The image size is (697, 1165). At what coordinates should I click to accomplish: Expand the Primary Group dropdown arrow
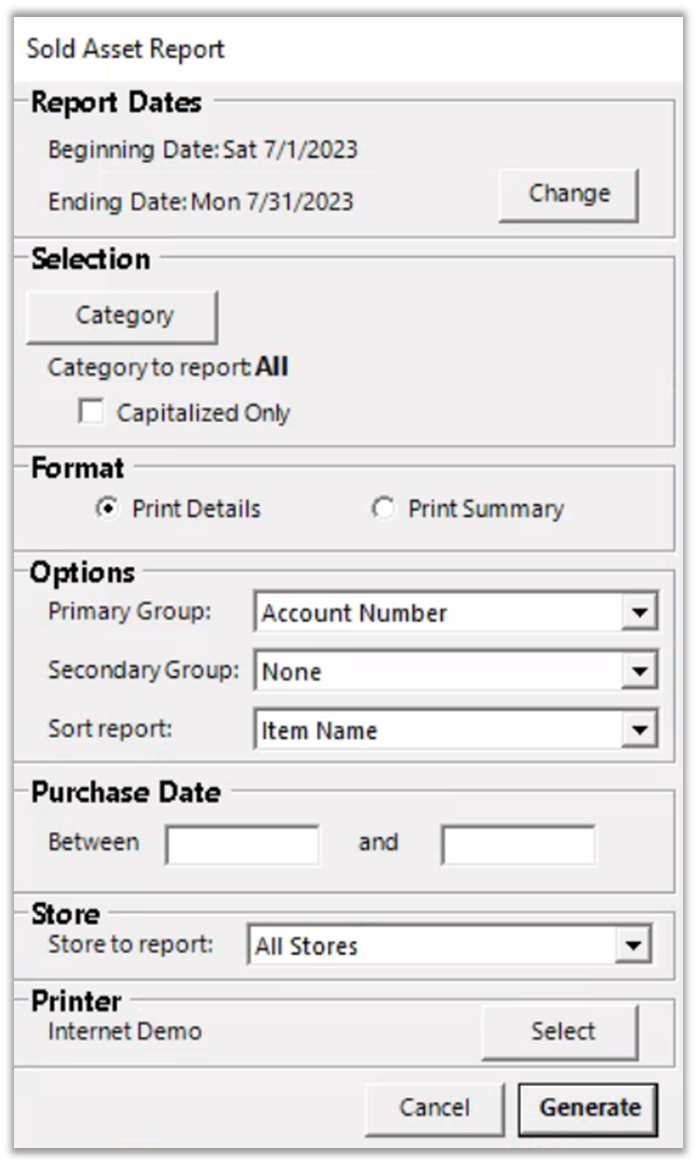click(638, 613)
